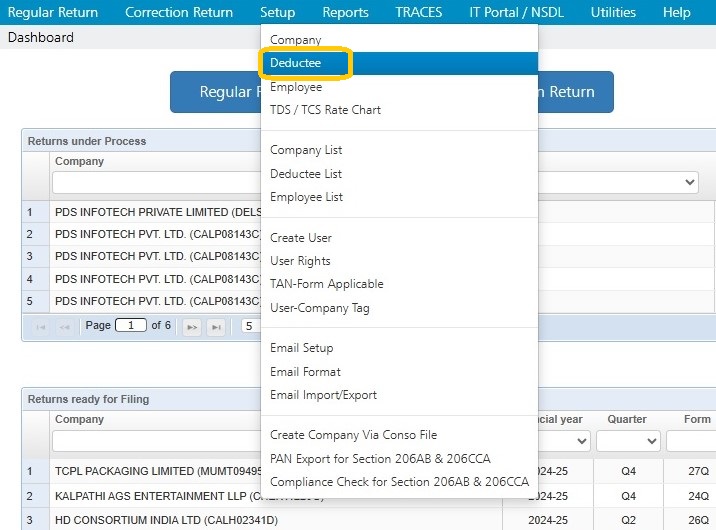Go to first page of Returns under Process

[x=41, y=327]
